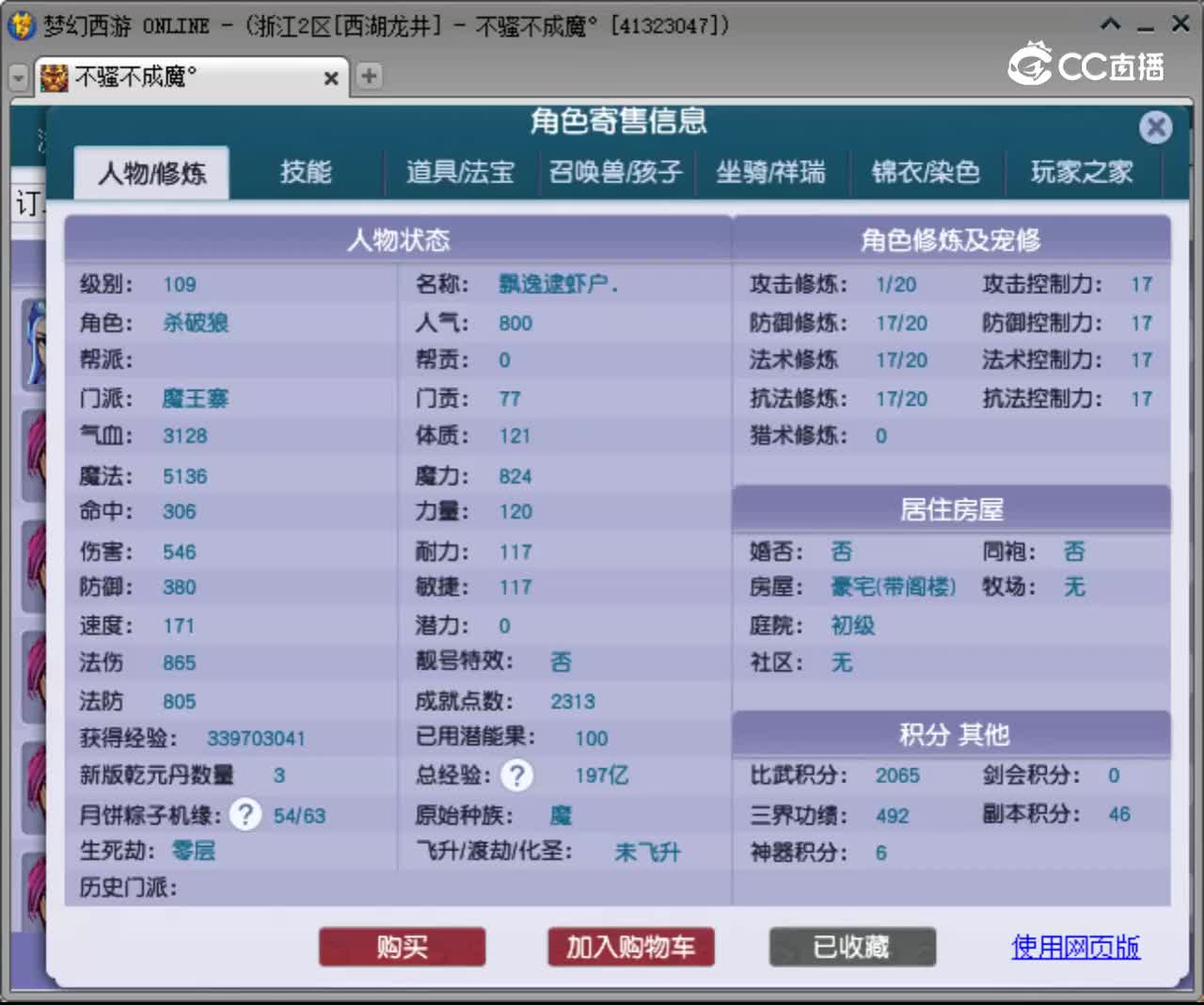Click the 已收藏 button
Image resolution: width=1204 pixels, height=1005 pixels.
click(852, 947)
